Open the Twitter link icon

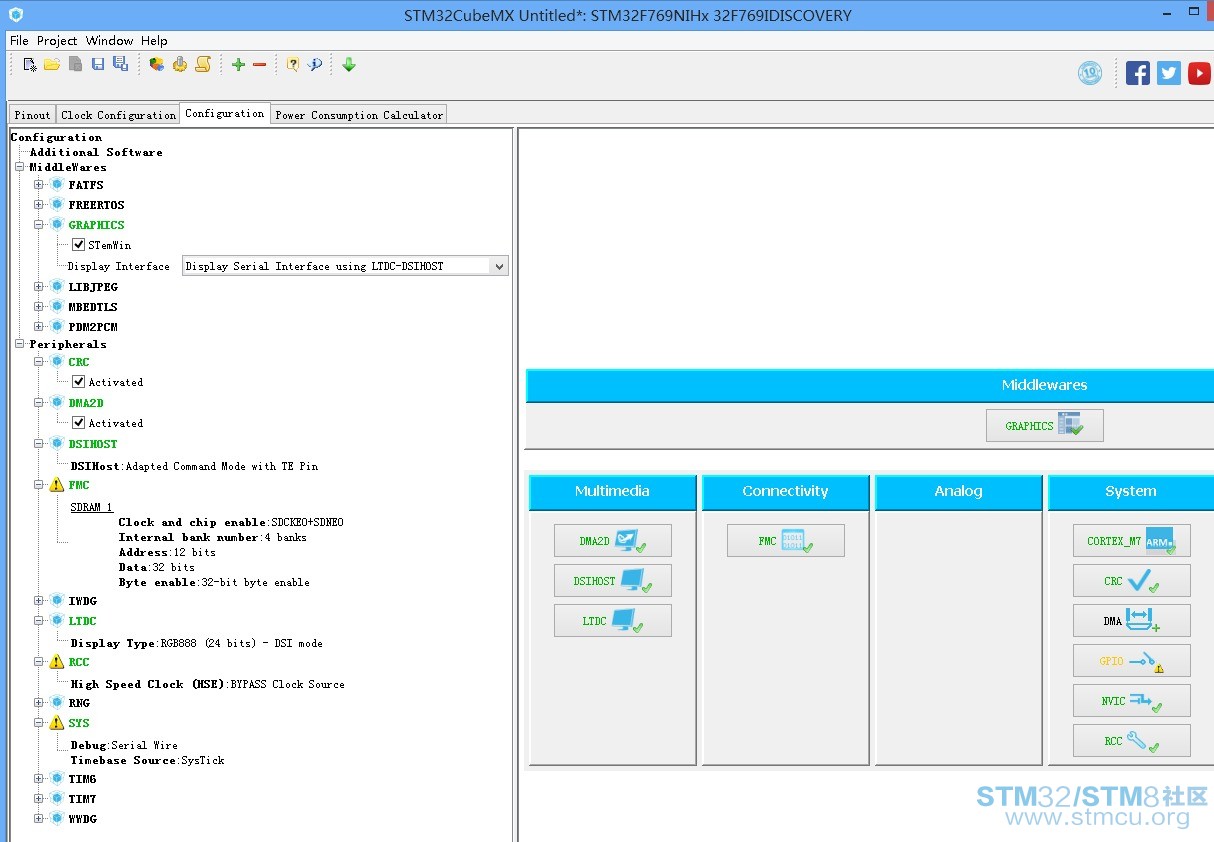[x=1169, y=73]
